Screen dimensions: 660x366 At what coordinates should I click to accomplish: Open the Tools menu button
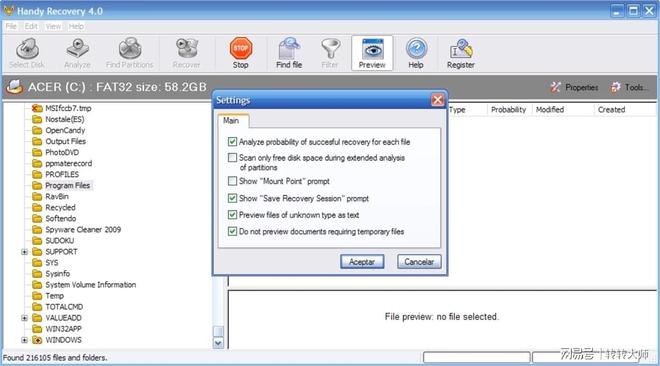coord(629,88)
